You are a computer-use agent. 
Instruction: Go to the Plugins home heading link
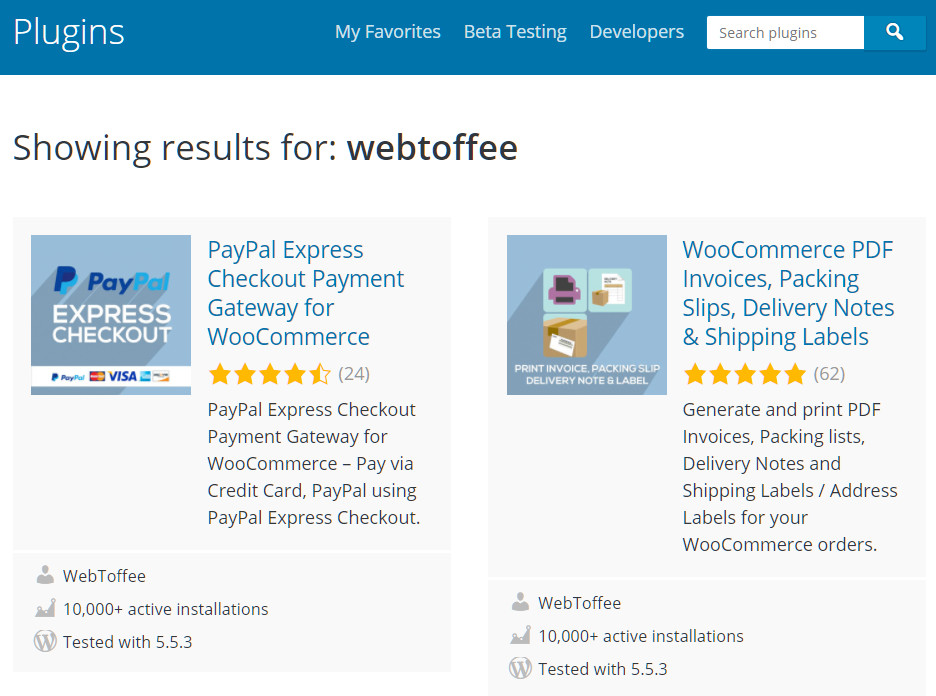(x=69, y=32)
